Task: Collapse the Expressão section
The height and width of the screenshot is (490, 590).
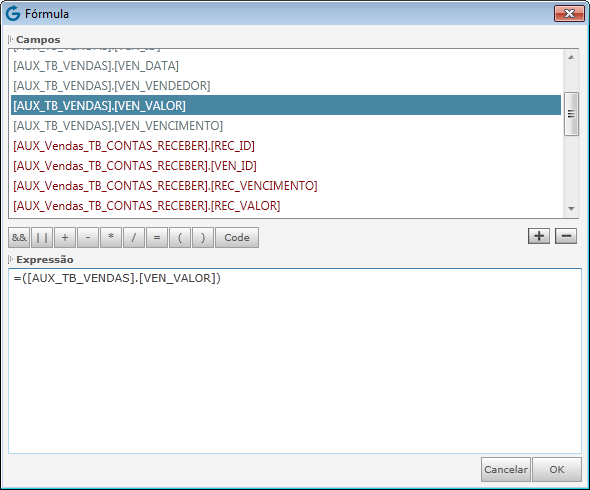Action: point(11,259)
